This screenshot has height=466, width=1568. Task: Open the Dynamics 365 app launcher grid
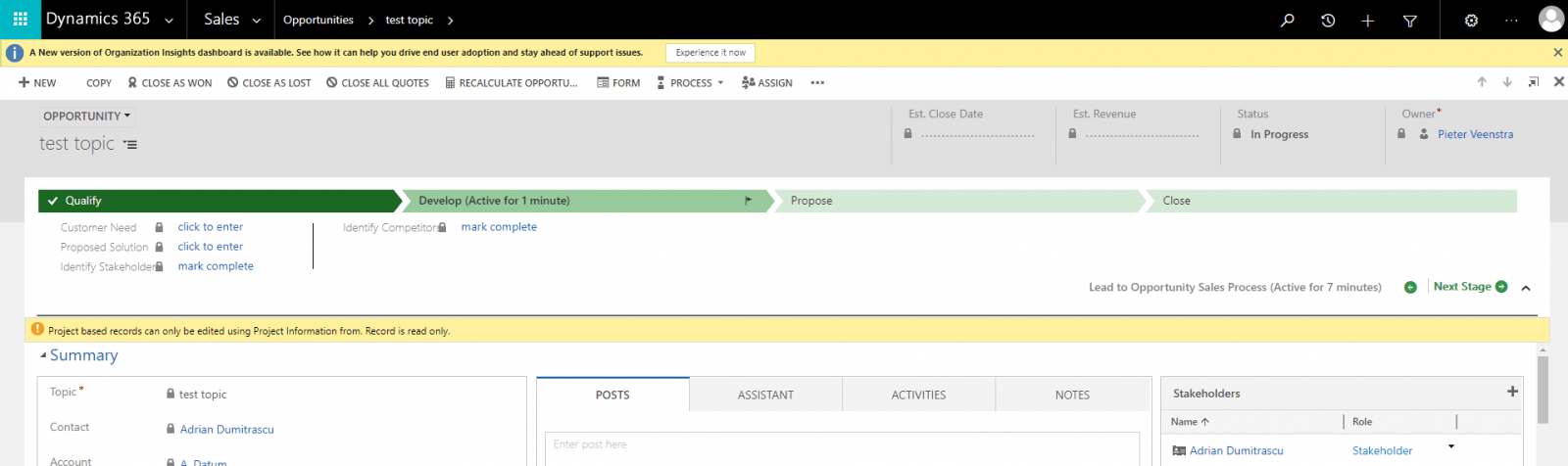point(20,20)
